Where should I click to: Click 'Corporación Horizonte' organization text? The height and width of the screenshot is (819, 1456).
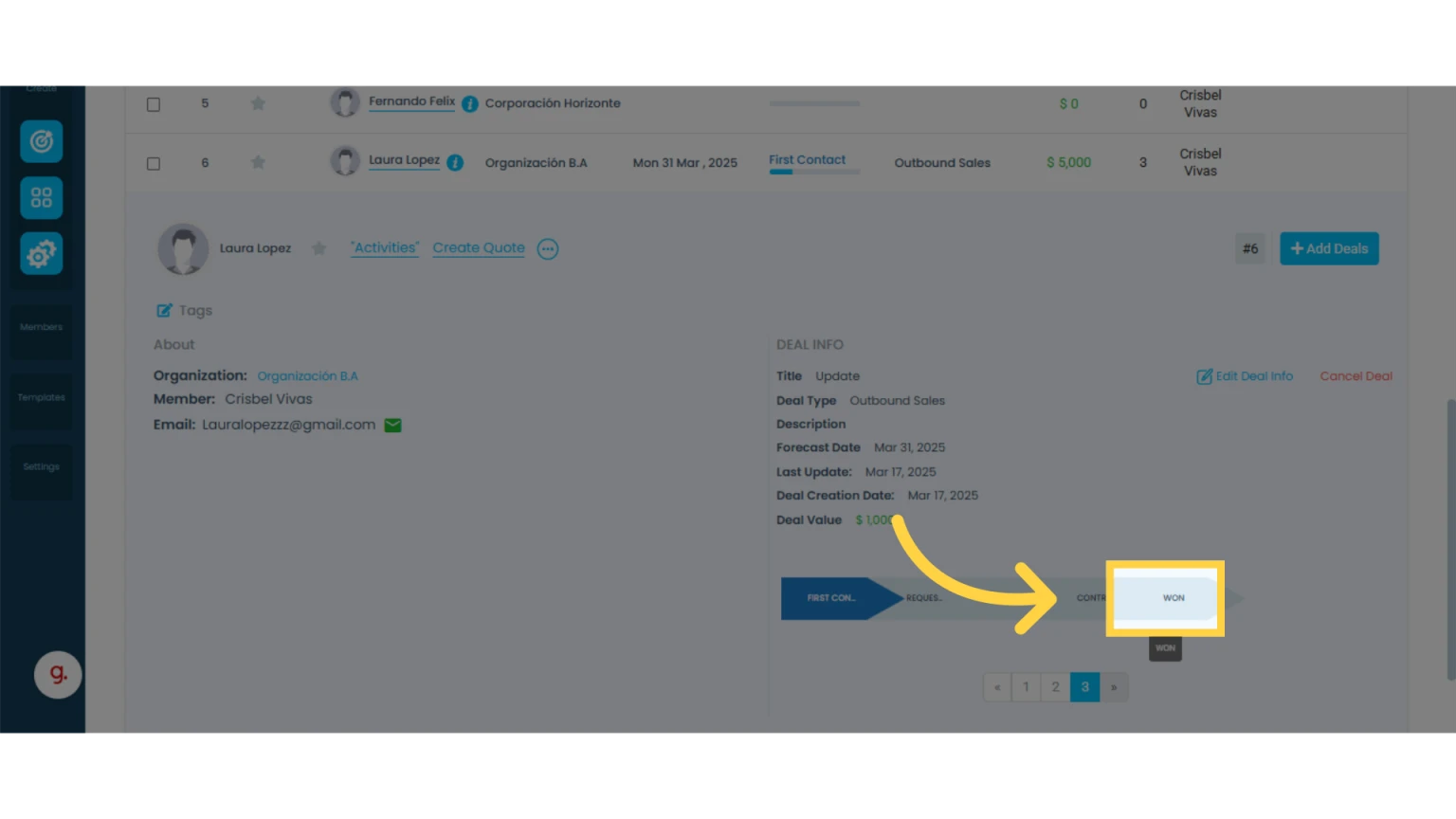tap(553, 103)
